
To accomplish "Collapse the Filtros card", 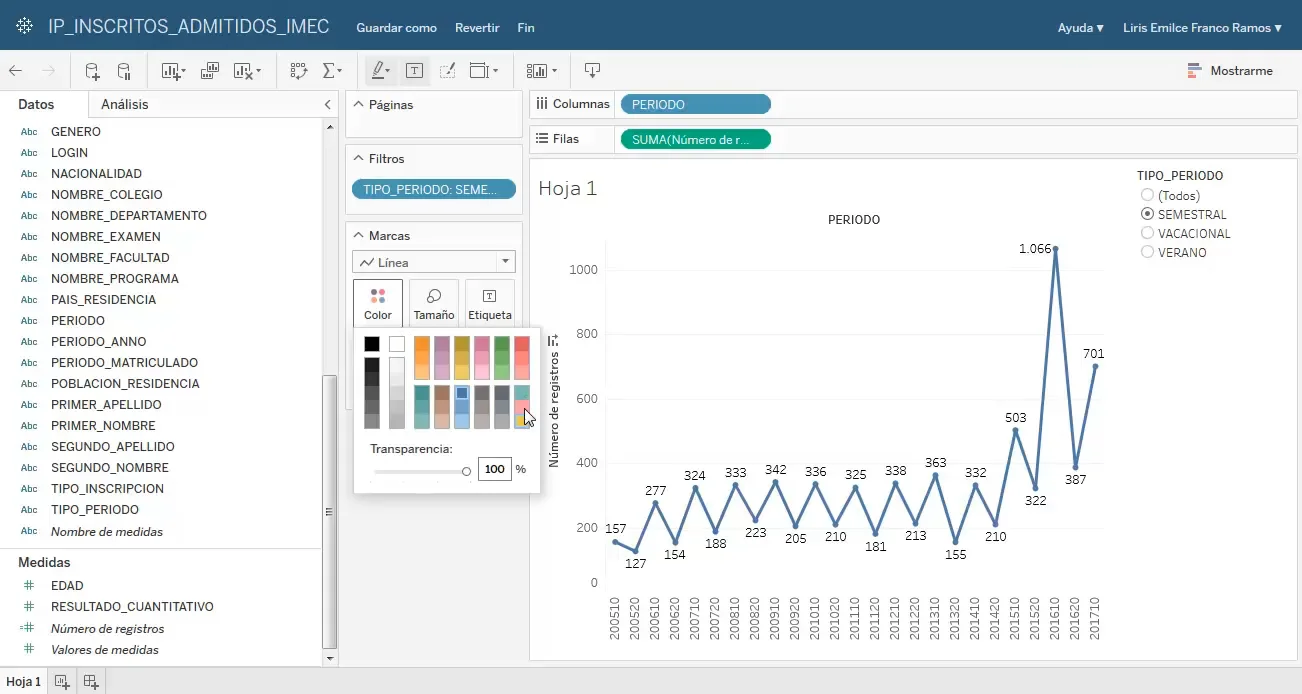I will [359, 158].
